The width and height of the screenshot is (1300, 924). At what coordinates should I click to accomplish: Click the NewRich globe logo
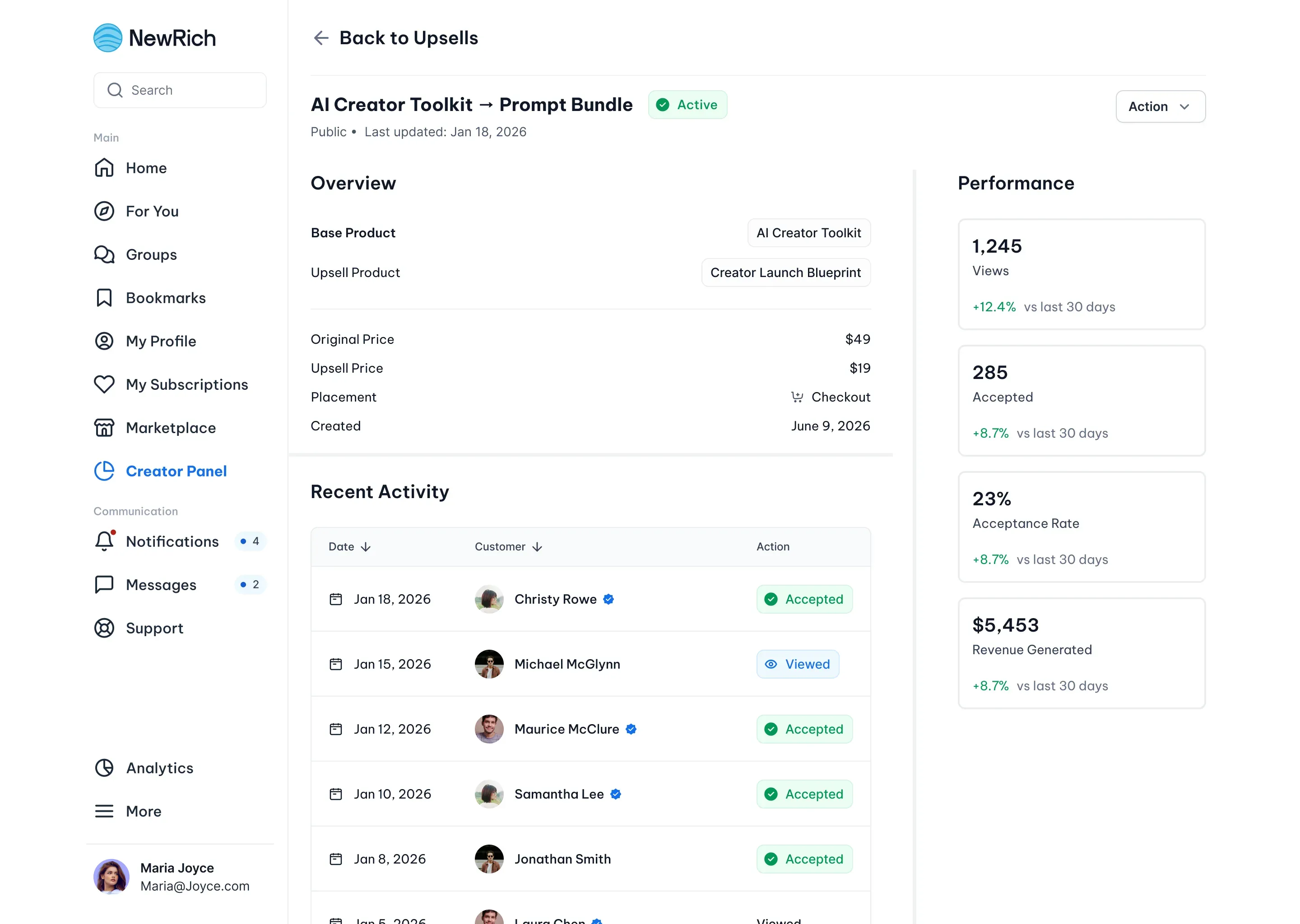[107, 37]
